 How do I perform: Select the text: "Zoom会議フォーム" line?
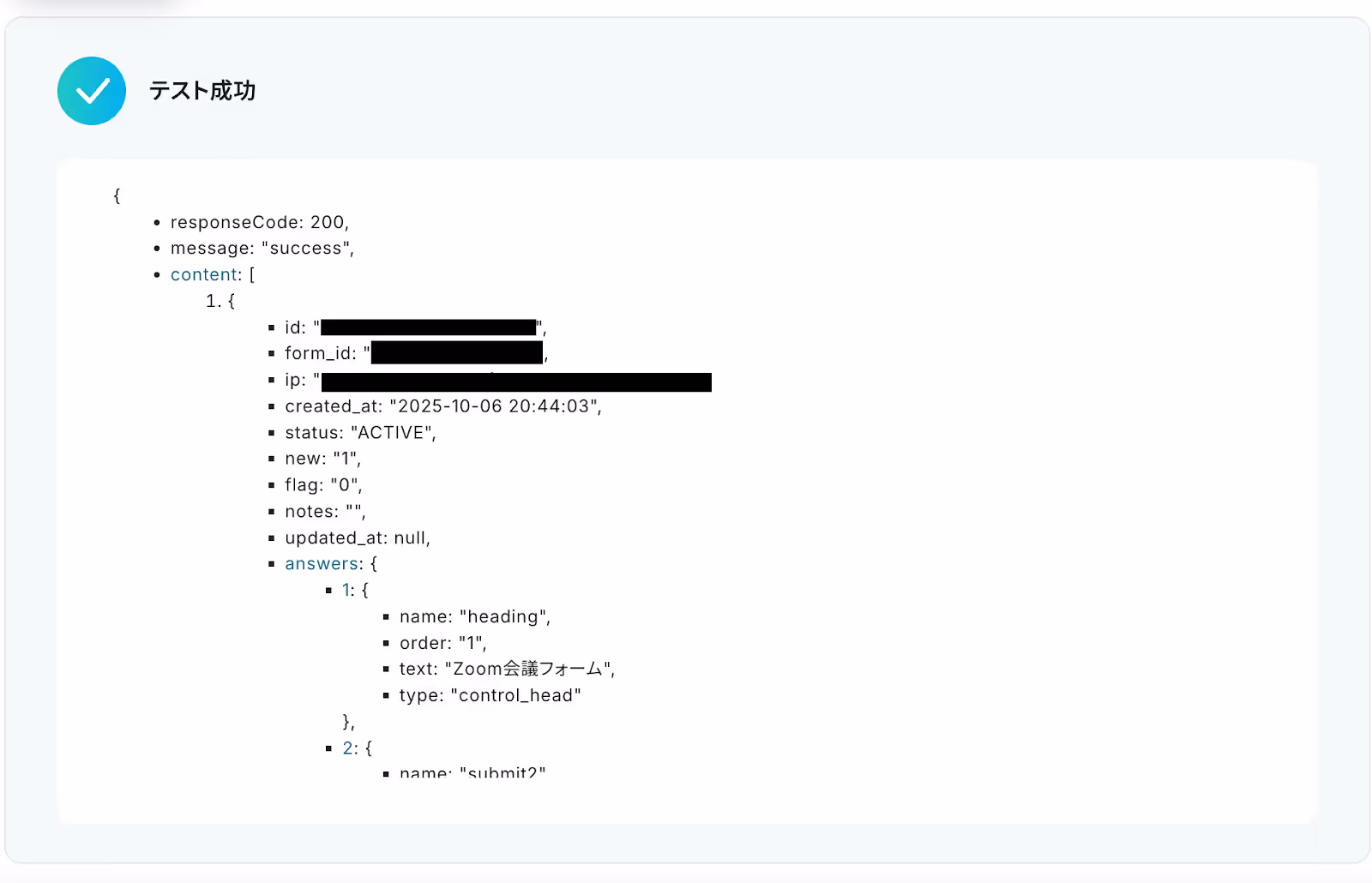click(507, 669)
